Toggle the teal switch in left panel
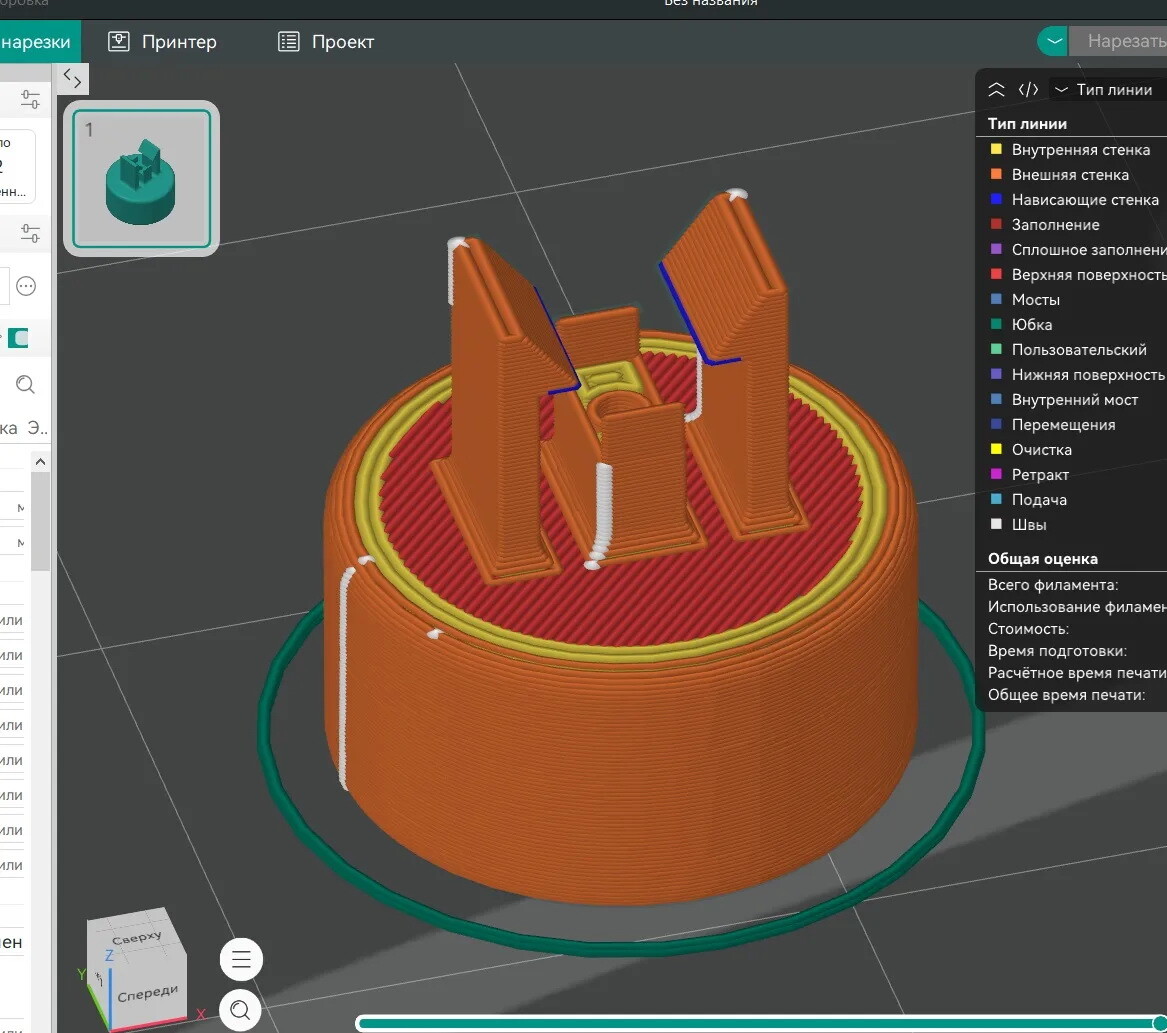1167x1033 pixels. click(18, 338)
